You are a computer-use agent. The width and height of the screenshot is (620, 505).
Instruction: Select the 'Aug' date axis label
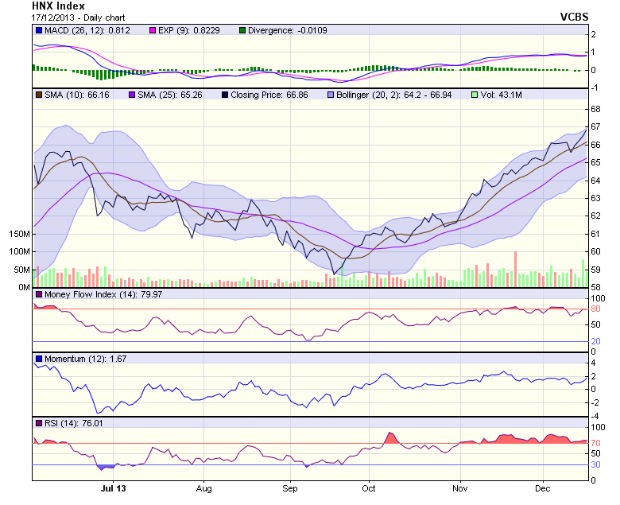[204, 489]
